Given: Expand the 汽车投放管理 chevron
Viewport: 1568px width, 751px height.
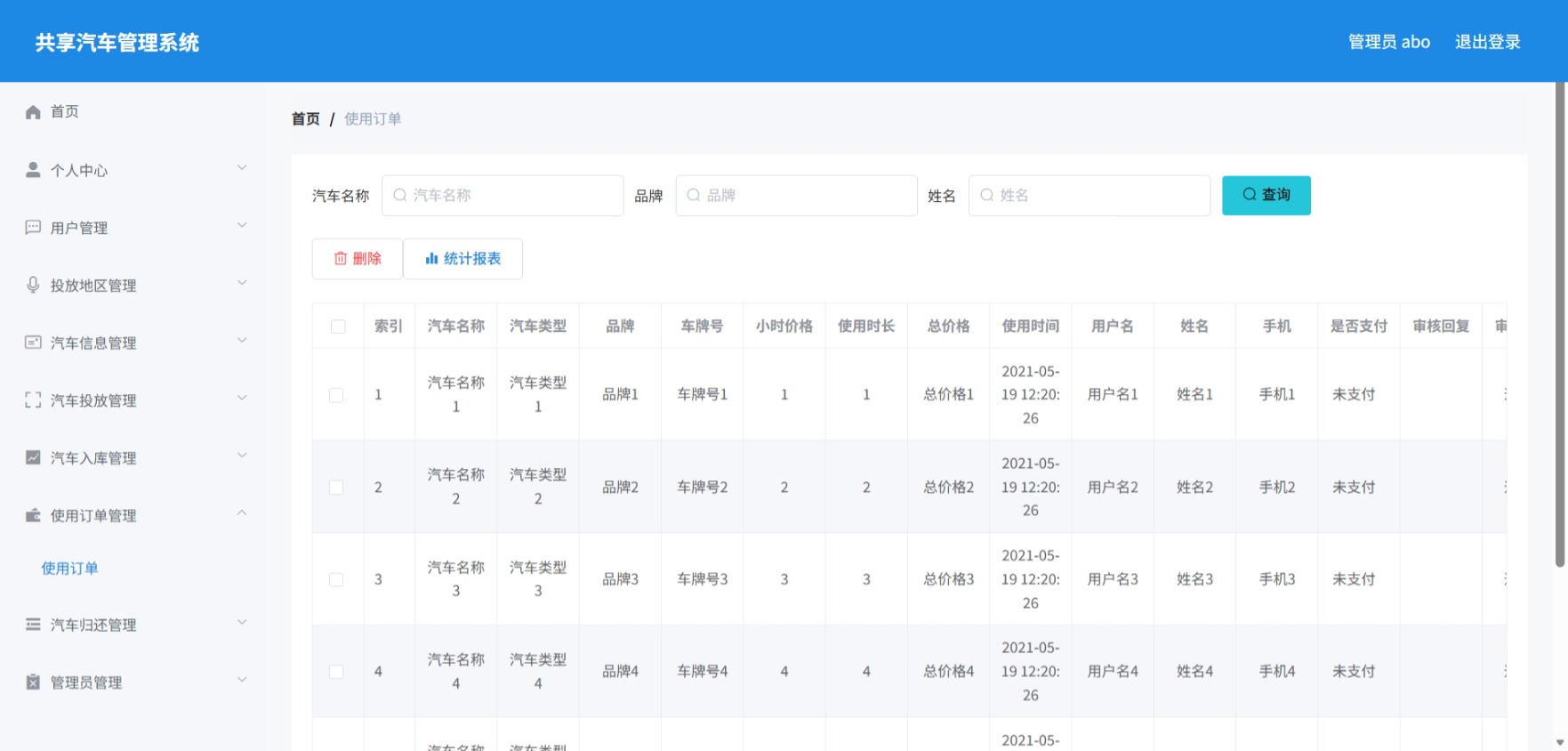Looking at the screenshot, I should pos(242,399).
